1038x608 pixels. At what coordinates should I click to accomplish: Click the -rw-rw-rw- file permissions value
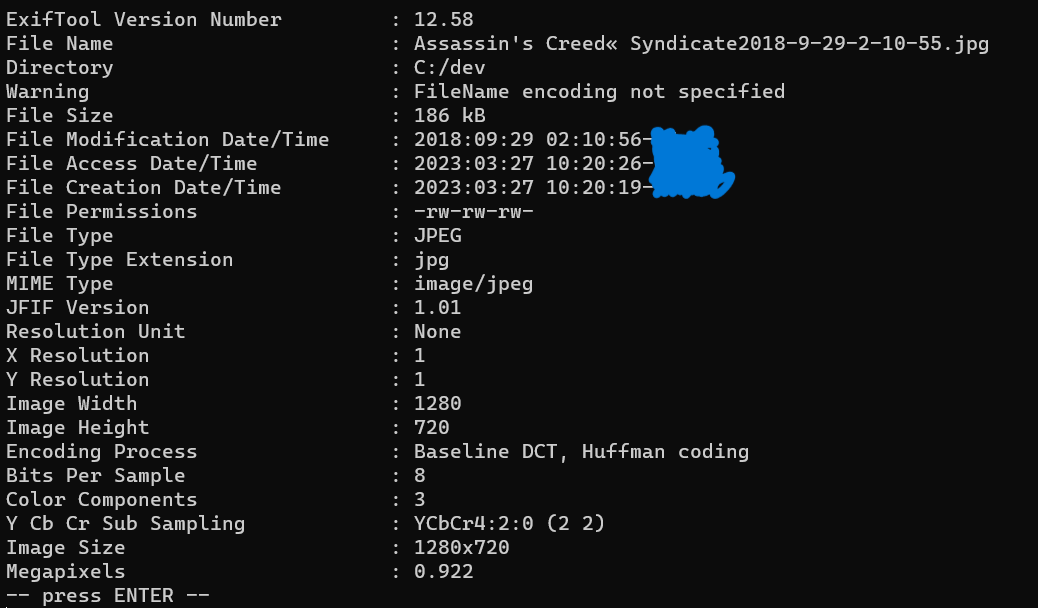[474, 212]
